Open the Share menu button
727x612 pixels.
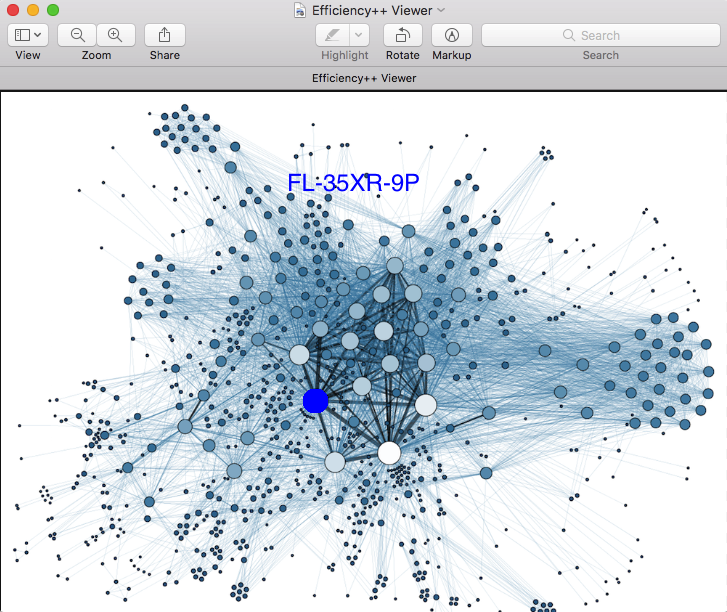(165, 35)
